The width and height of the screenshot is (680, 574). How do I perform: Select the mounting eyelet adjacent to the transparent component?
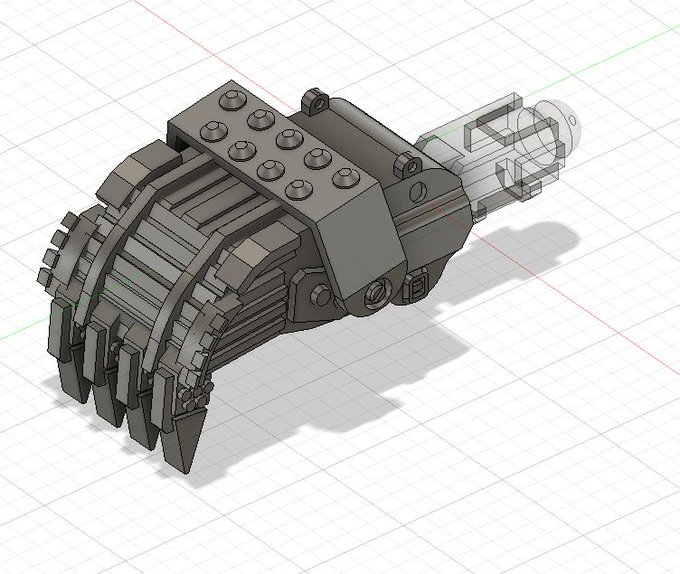point(407,166)
